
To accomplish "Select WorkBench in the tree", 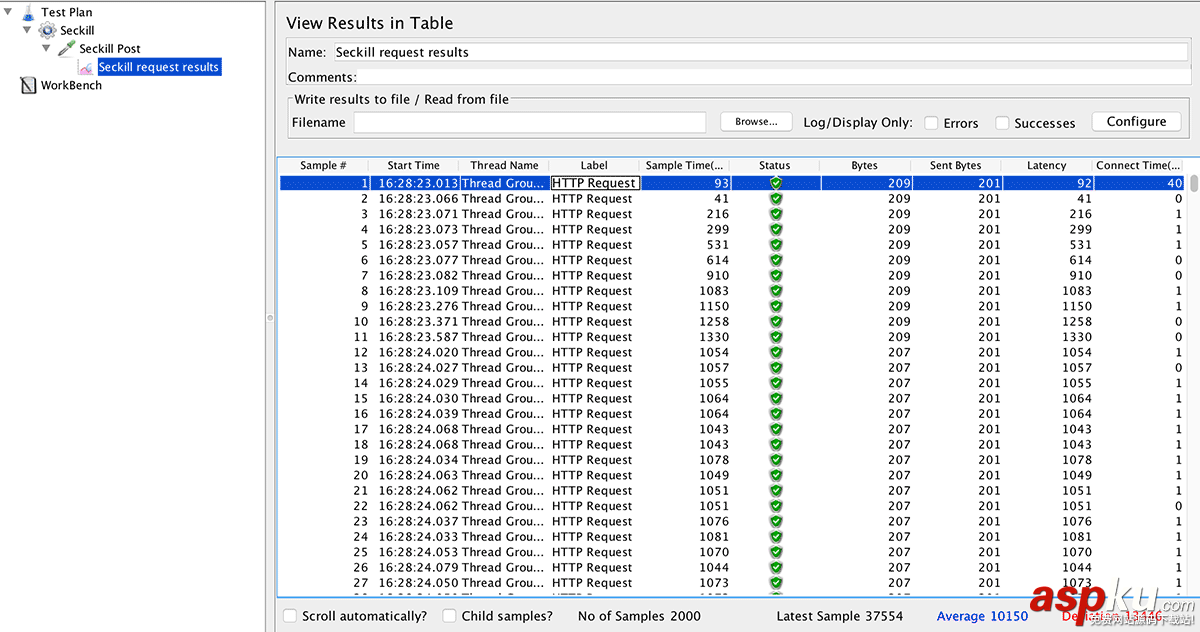I will pyautogui.click(x=71, y=85).
